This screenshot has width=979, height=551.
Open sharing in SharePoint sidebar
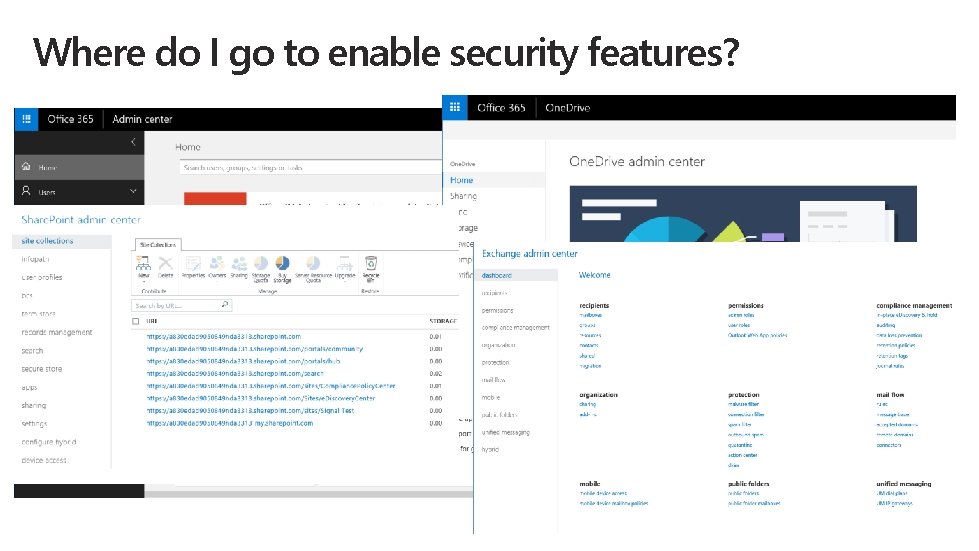[34, 406]
